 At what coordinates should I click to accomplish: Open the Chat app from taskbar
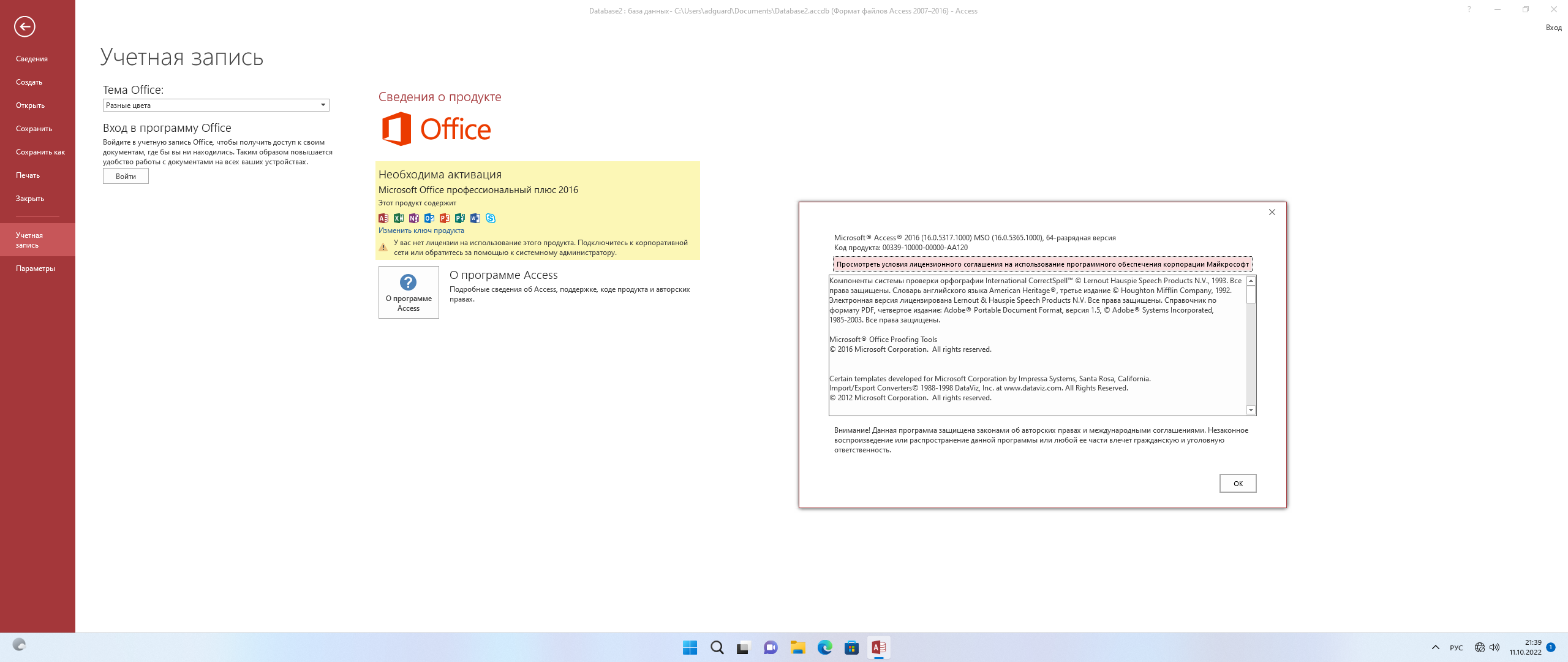click(x=771, y=647)
